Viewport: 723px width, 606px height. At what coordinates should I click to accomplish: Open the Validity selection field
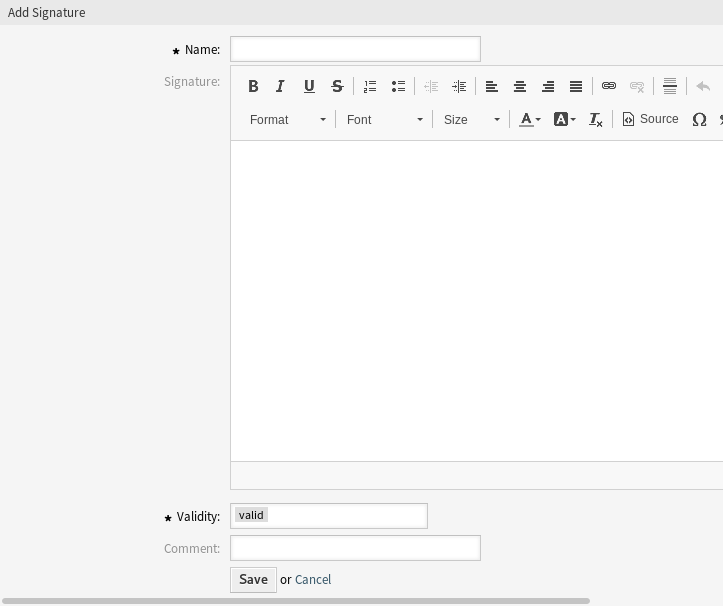[x=329, y=516]
